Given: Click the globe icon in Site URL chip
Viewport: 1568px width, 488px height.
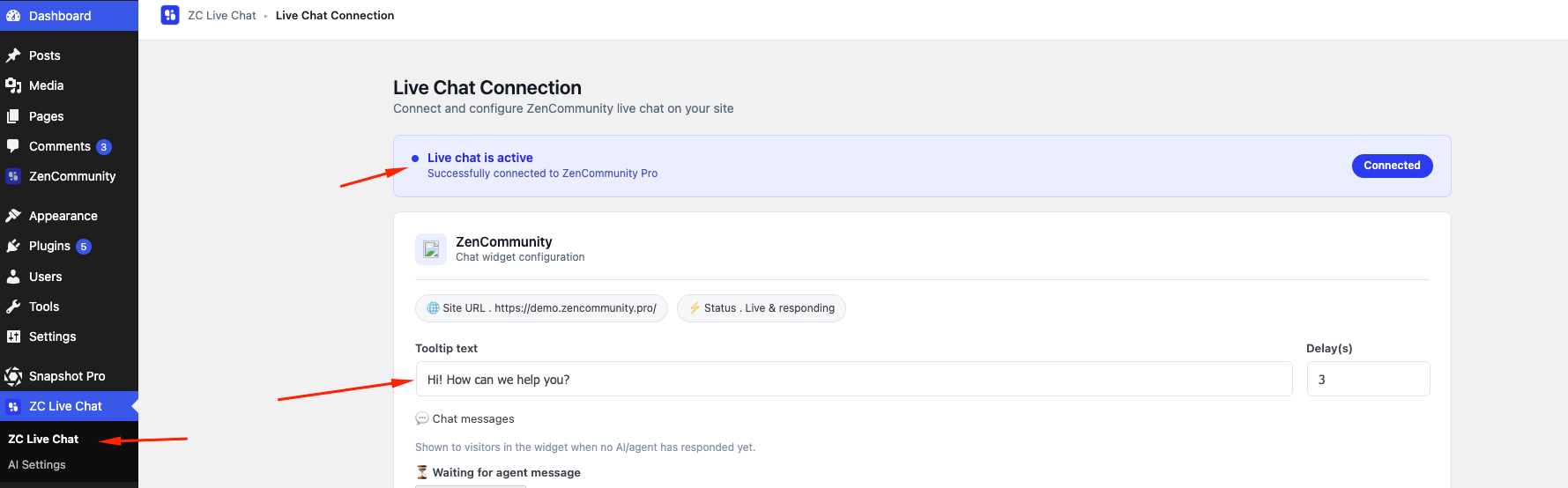Looking at the screenshot, I should pos(433,308).
